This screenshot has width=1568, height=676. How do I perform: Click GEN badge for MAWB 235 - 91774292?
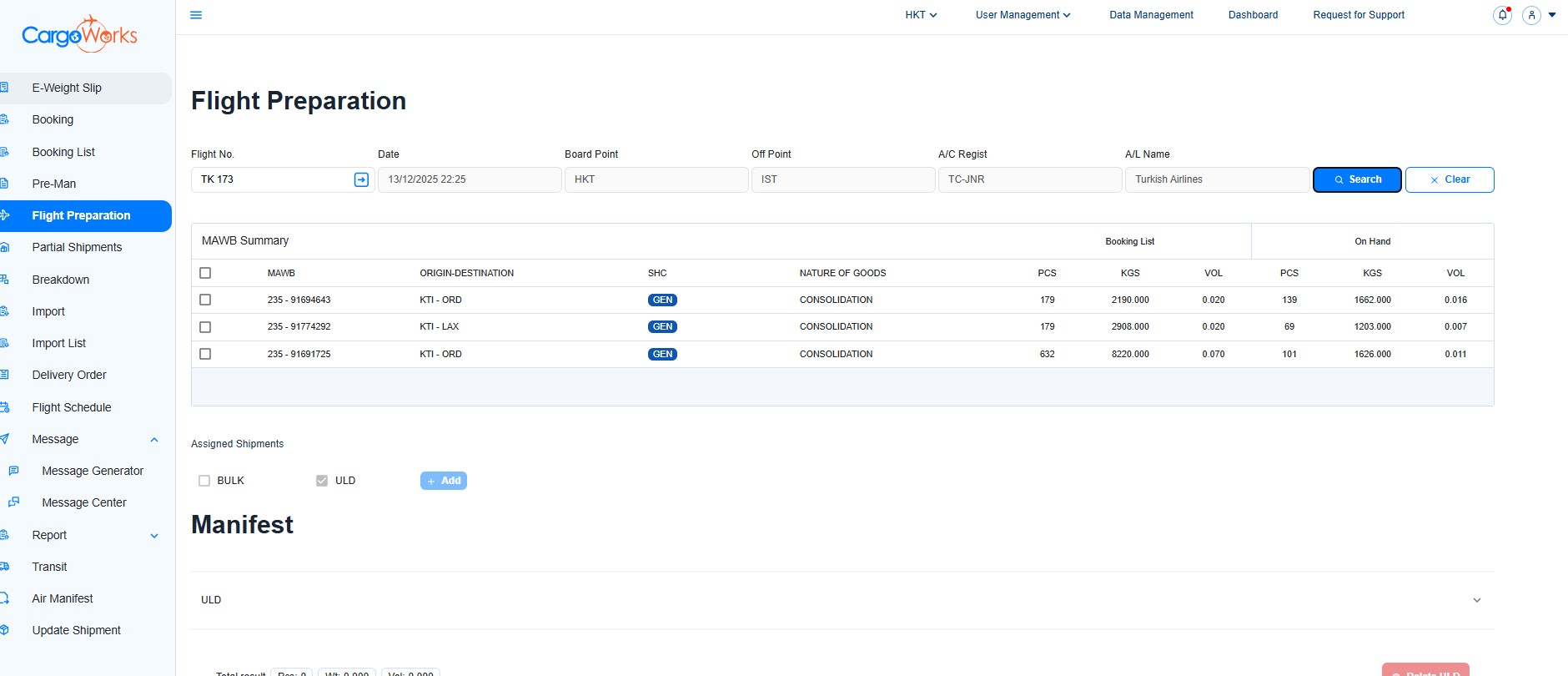coord(662,327)
